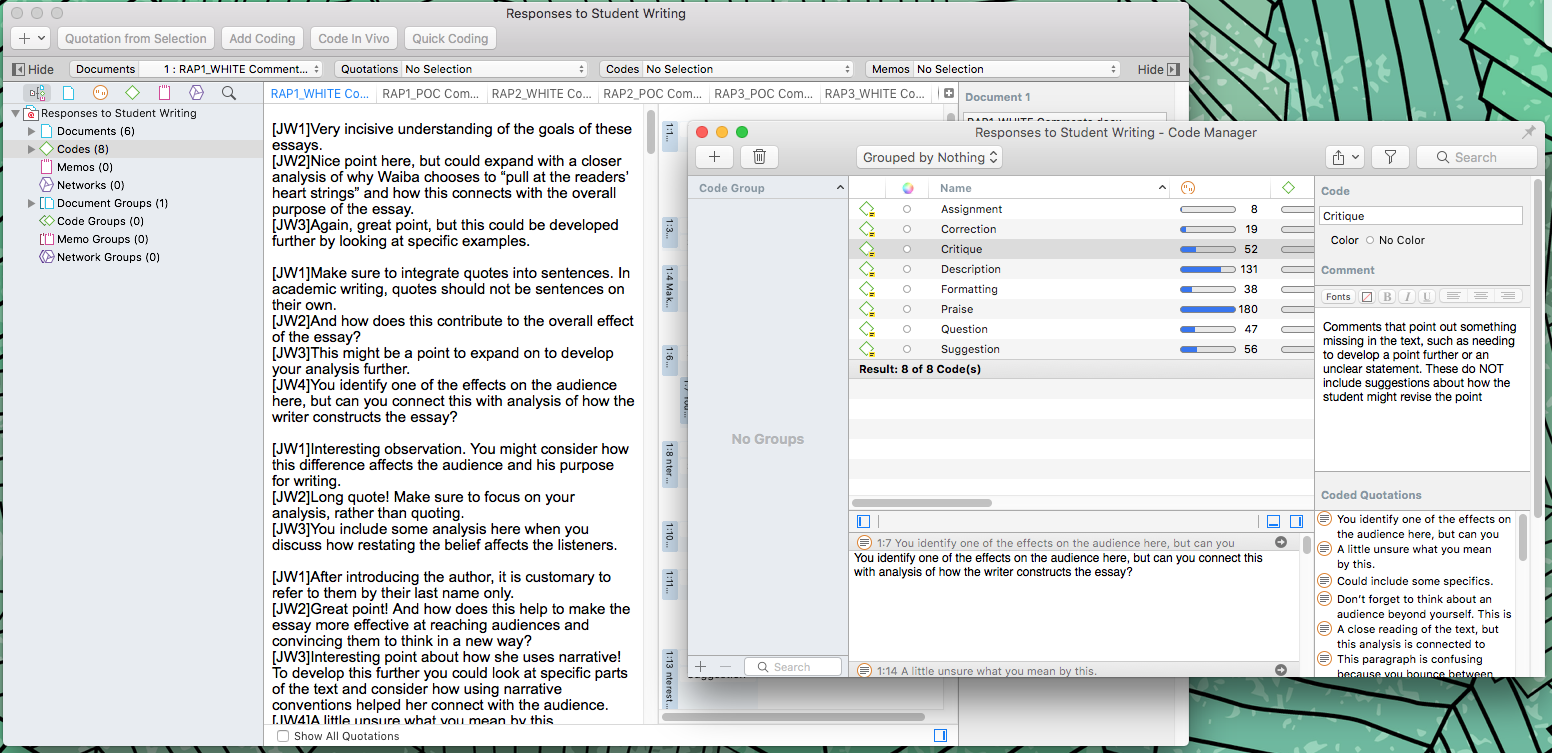Expand Document Groups in the project tree
This screenshot has width=1552, height=753.
(x=31, y=202)
